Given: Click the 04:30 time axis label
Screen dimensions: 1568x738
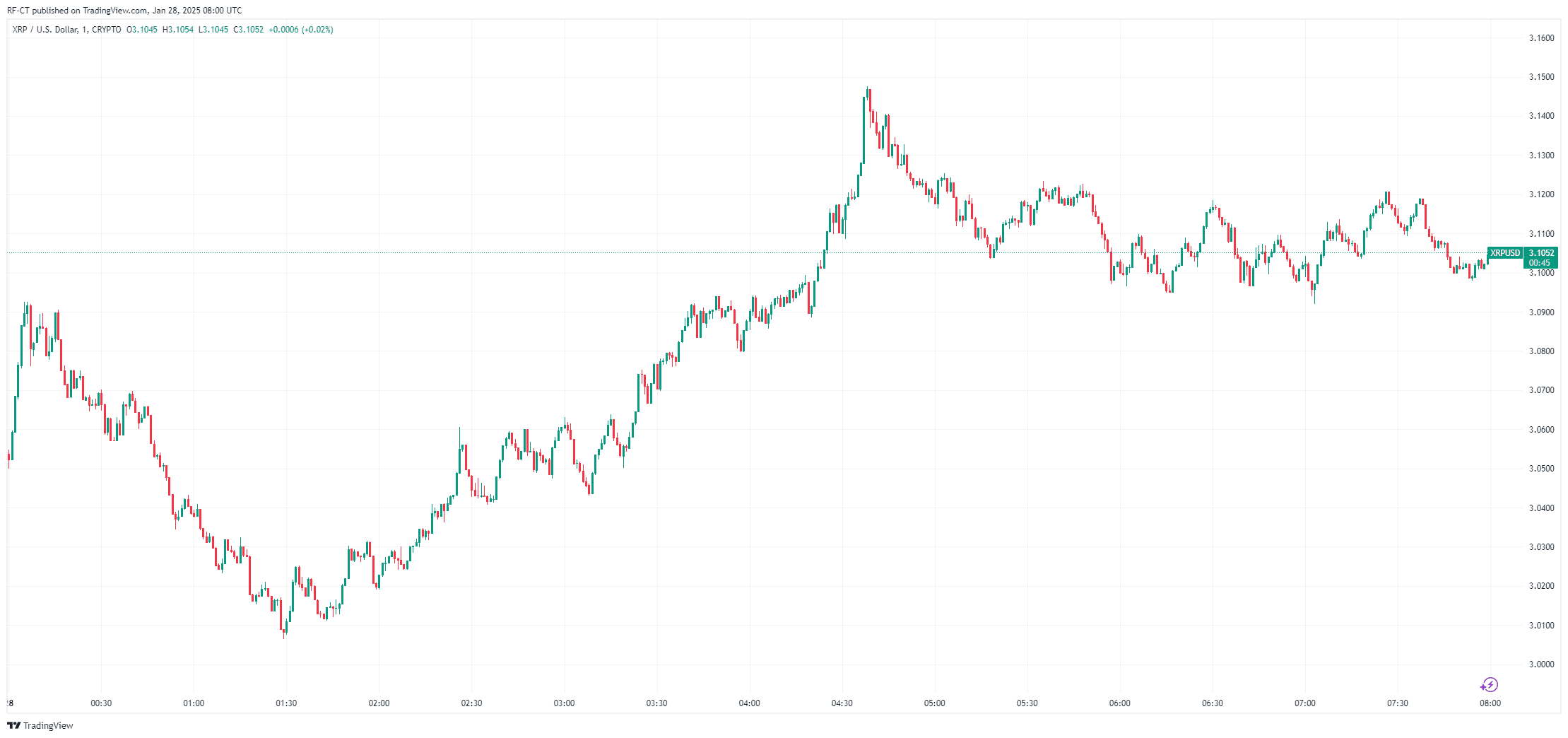Looking at the screenshot, I should (x=842, y=703).
